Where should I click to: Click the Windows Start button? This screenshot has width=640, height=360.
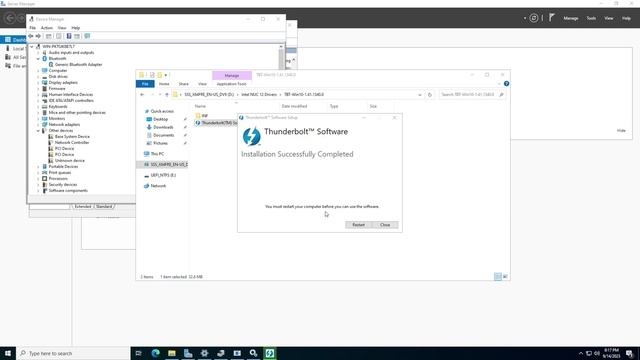(x=8, y=353)
